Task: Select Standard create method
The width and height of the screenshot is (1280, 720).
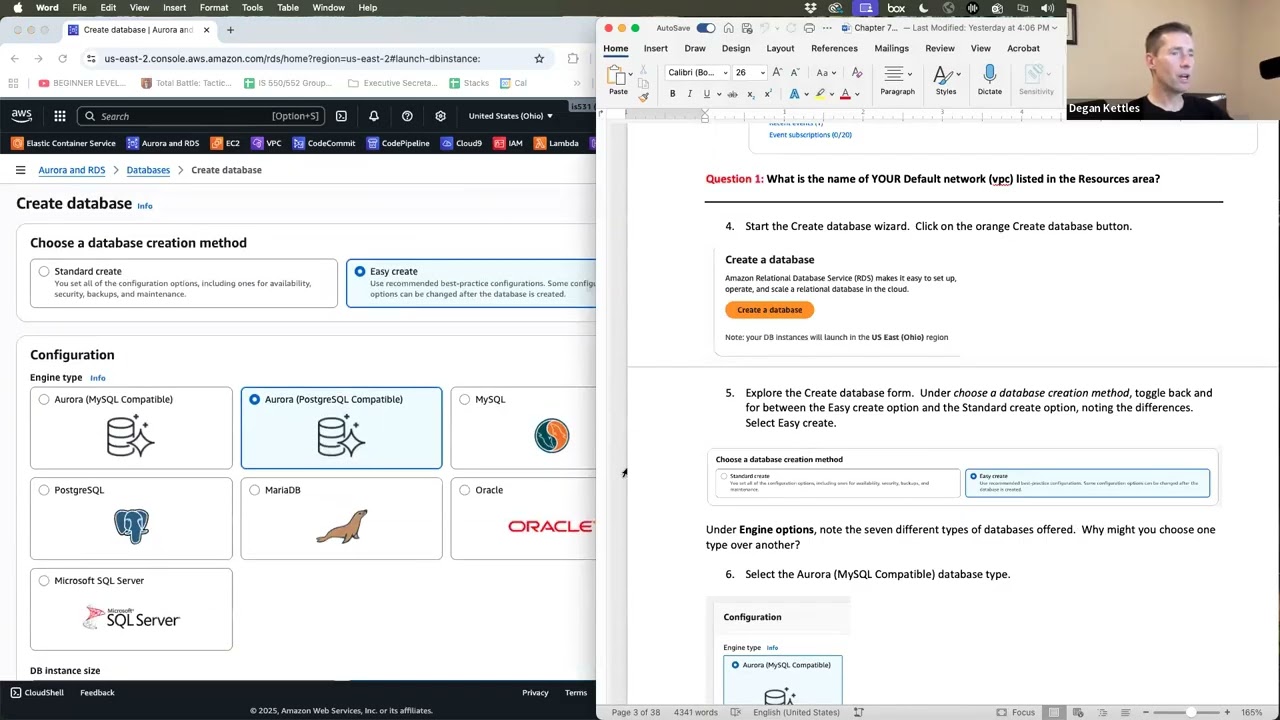Action: pos(44,271)
